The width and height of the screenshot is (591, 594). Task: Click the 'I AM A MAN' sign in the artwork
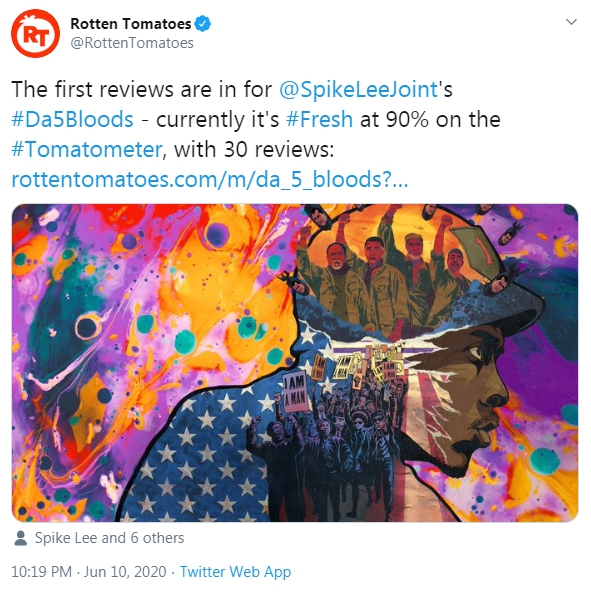click(x=296, y=392)
